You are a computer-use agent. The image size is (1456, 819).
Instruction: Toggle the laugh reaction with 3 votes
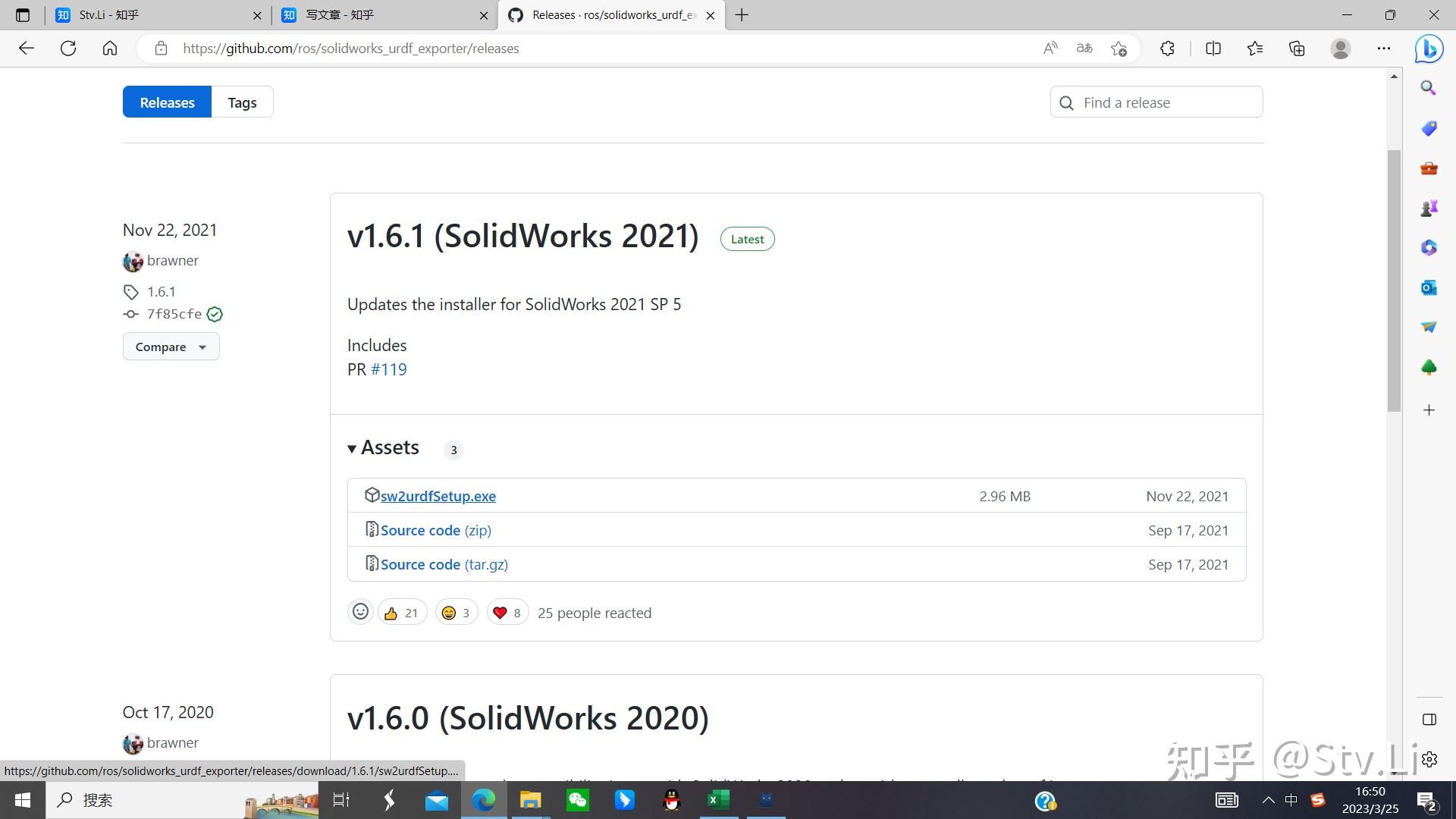pyautogui.click(x=457, y=613)
